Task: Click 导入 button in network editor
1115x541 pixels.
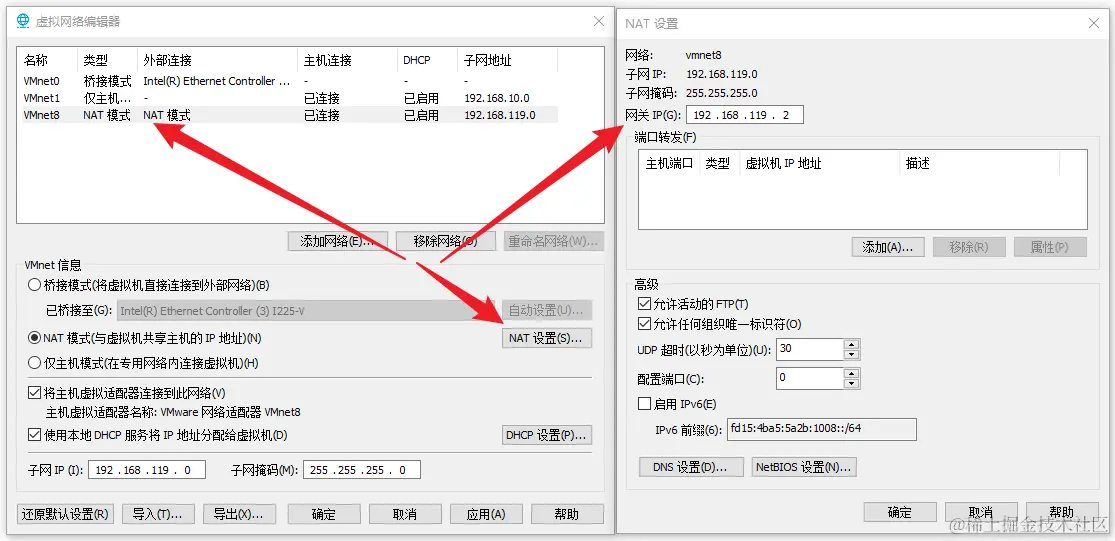Action: pos(158,514)
